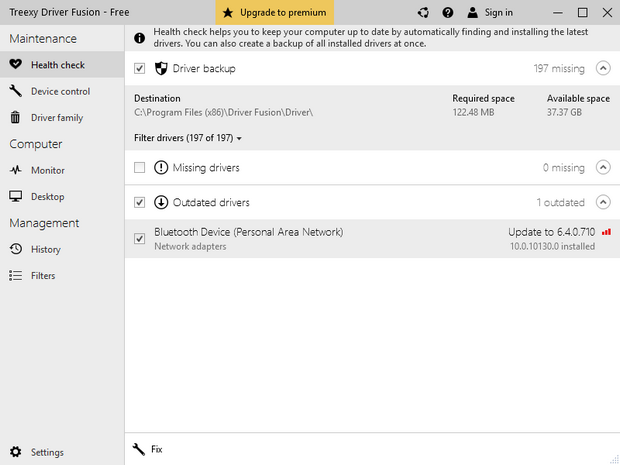Viewport: 620px width, 465px height.
Task: Click the help question mark icon
Action: click(447, 13)
